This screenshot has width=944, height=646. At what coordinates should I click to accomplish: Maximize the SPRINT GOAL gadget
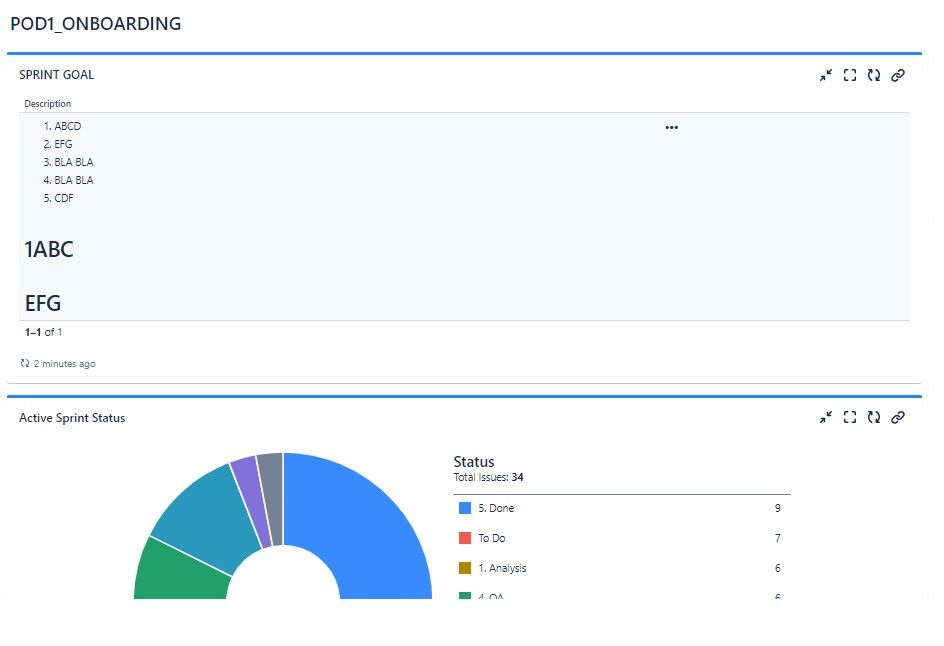[x=849, y=75]
